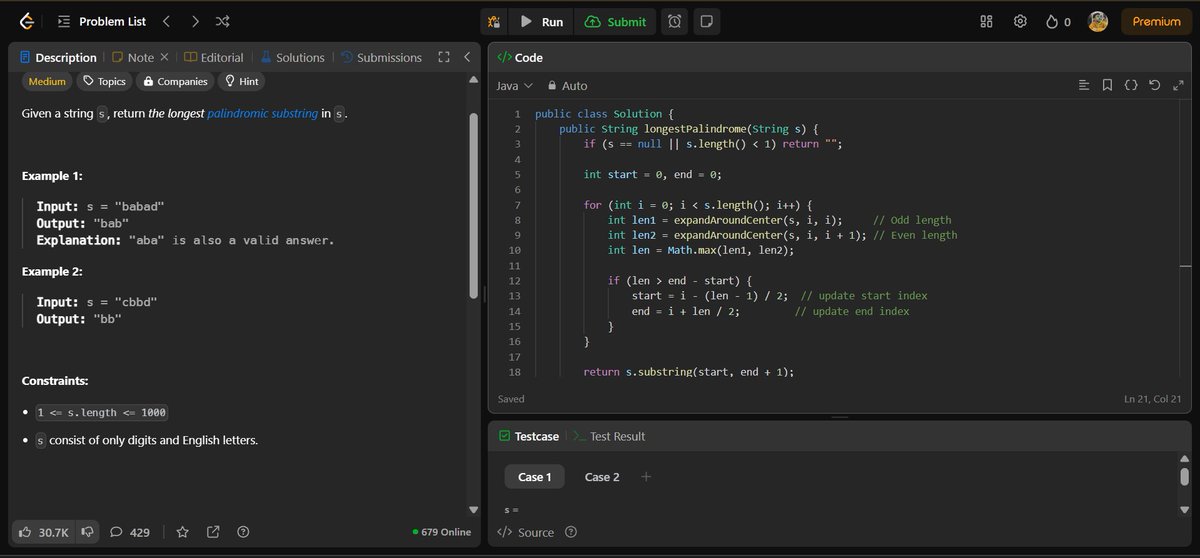Image resolution: width=1200 pixels, height=558 pixels.
Task: Click the Premium button
Action: (x=1156, y=21)
